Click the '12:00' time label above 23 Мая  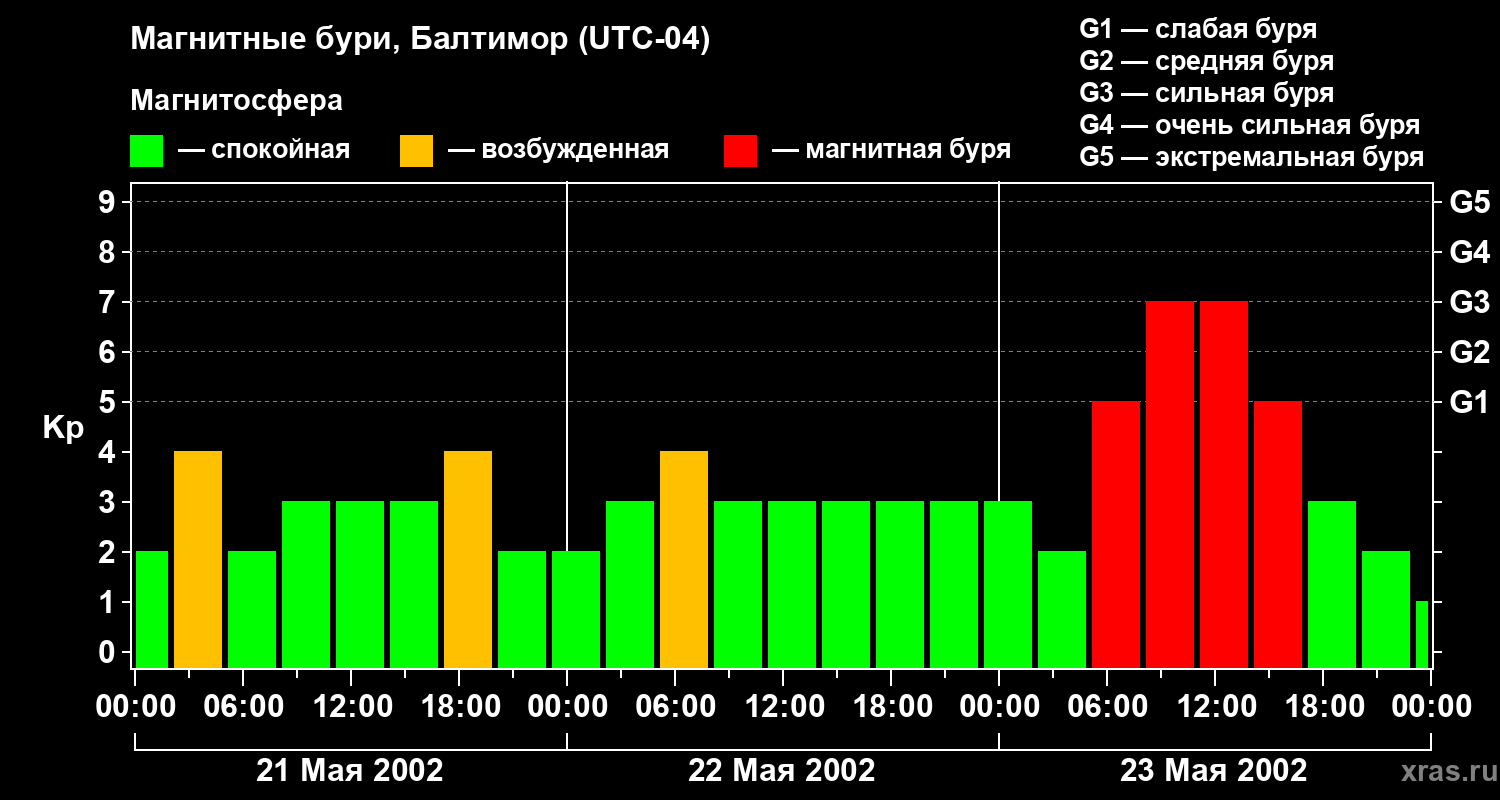(x=1215, y=707)
